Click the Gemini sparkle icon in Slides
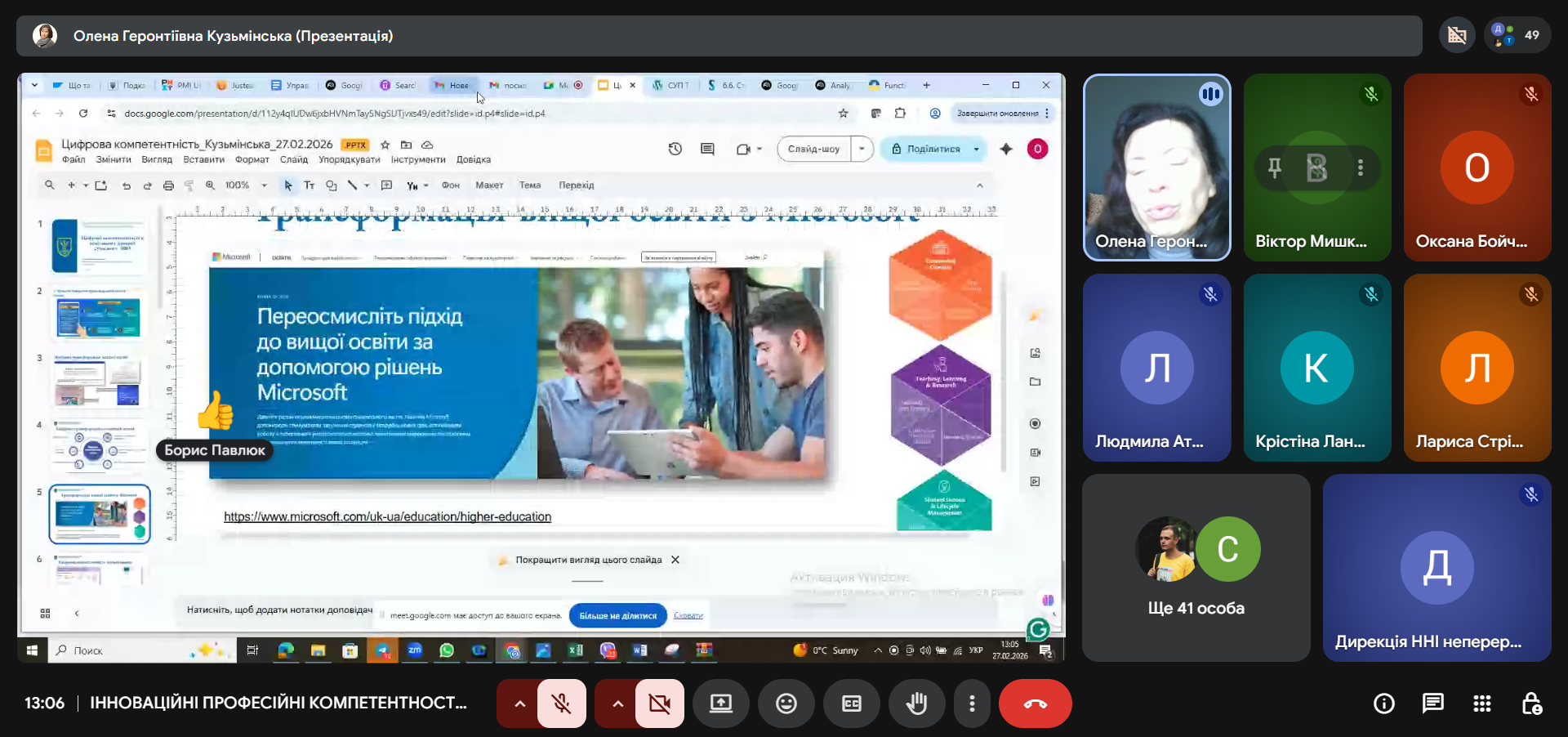 (x=1006, y=149)
